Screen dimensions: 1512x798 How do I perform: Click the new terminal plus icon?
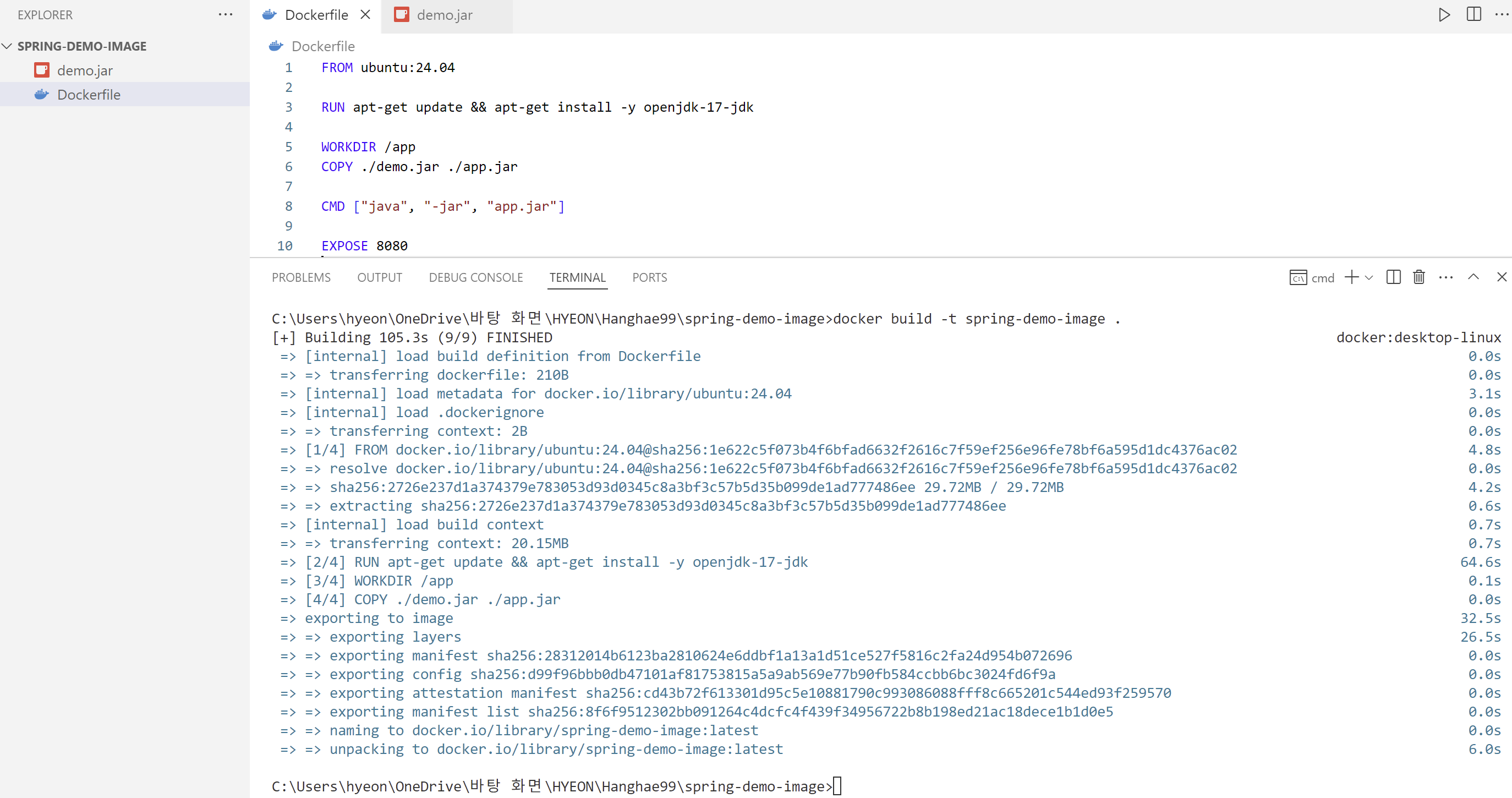[x=1351, y=277]
